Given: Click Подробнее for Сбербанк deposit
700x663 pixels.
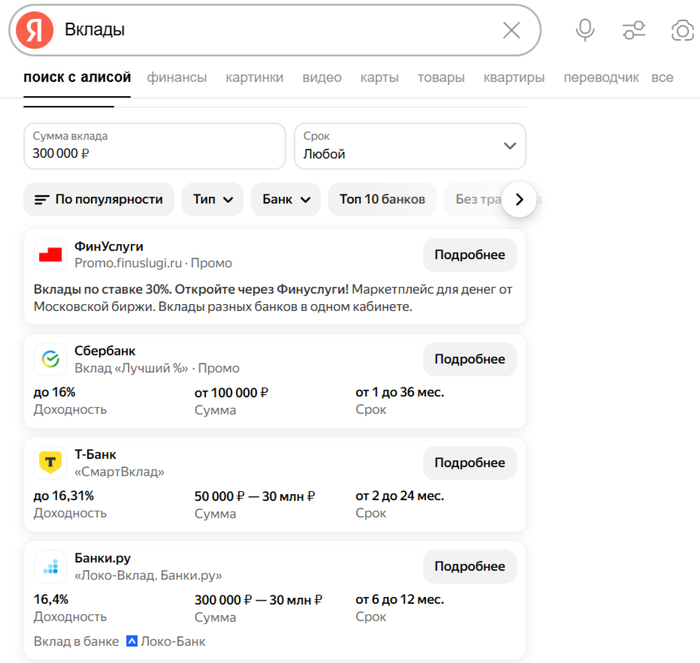Looking at the screenshot, I should [469, 359].
